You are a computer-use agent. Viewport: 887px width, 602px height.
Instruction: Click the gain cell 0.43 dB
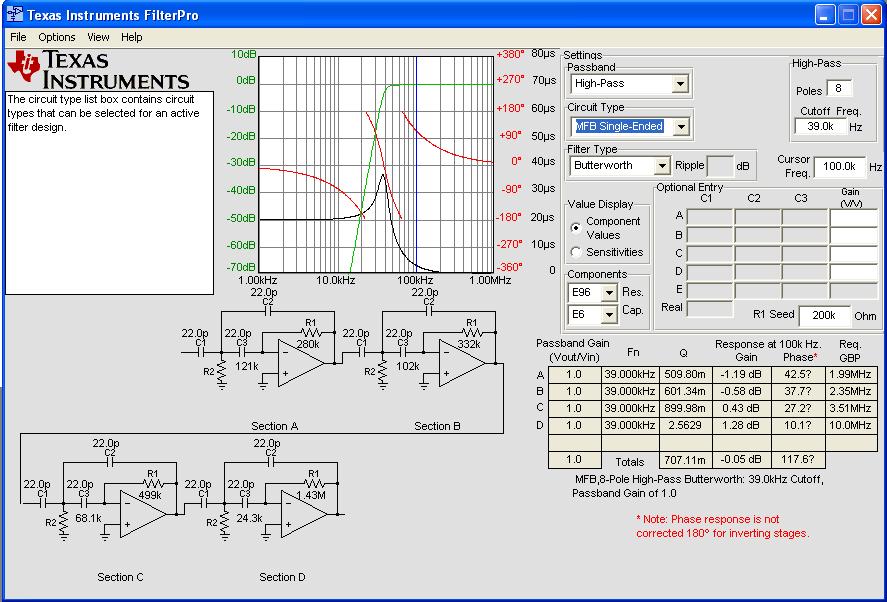742,408
